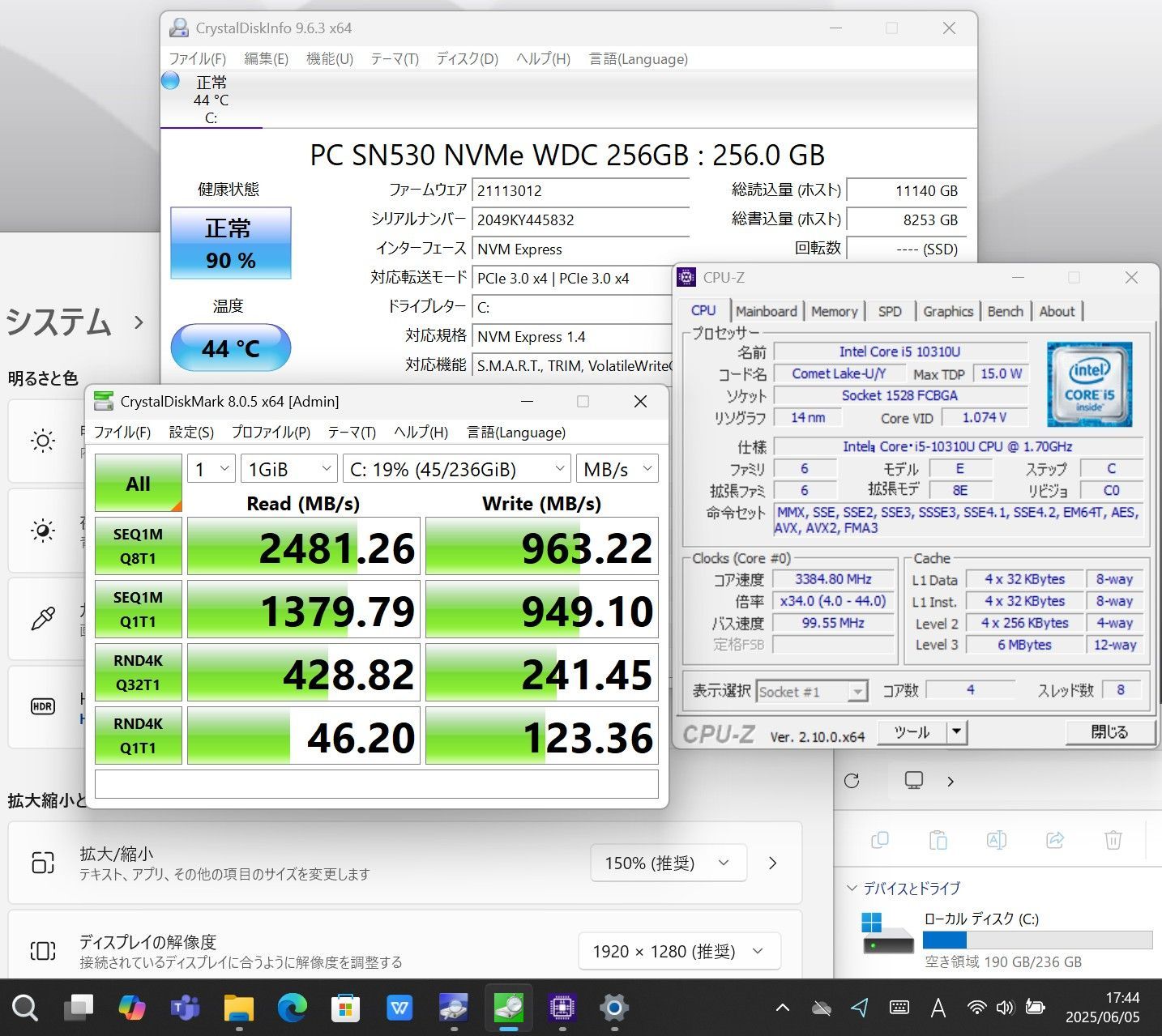Click the volume speaker tray icon

click(x=1005, y=1008)
